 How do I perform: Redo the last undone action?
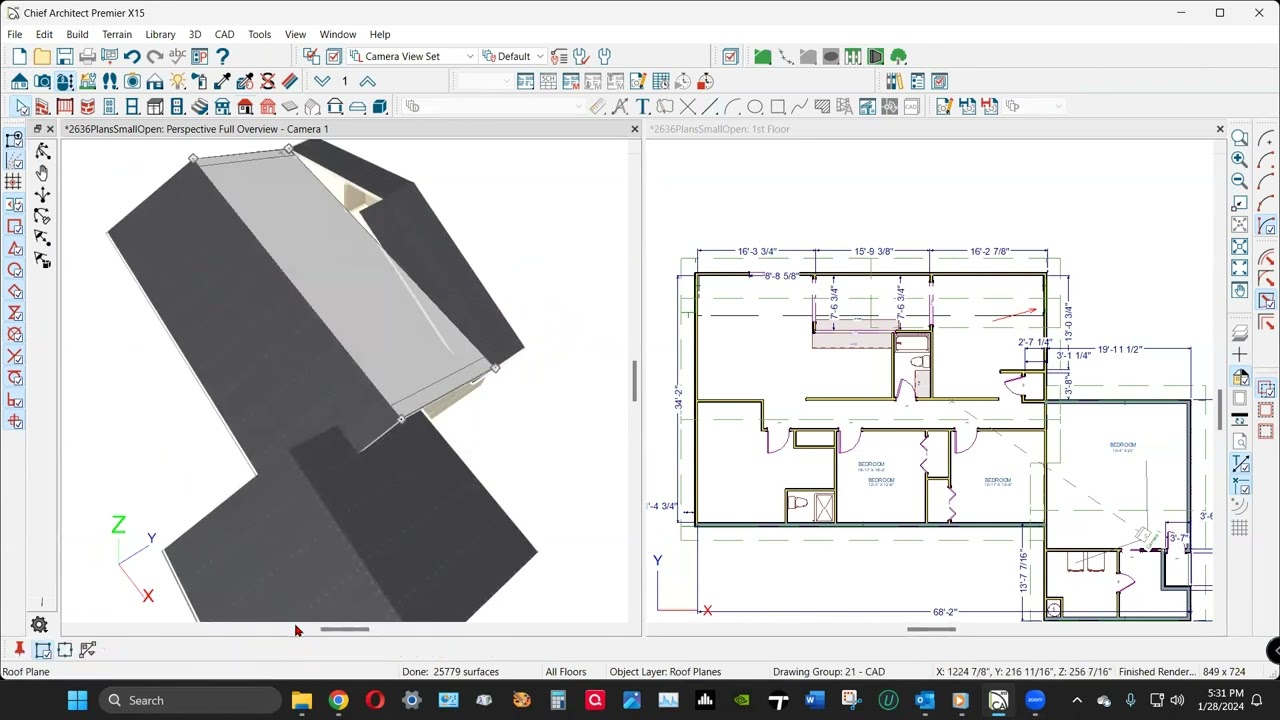[155, 56]
